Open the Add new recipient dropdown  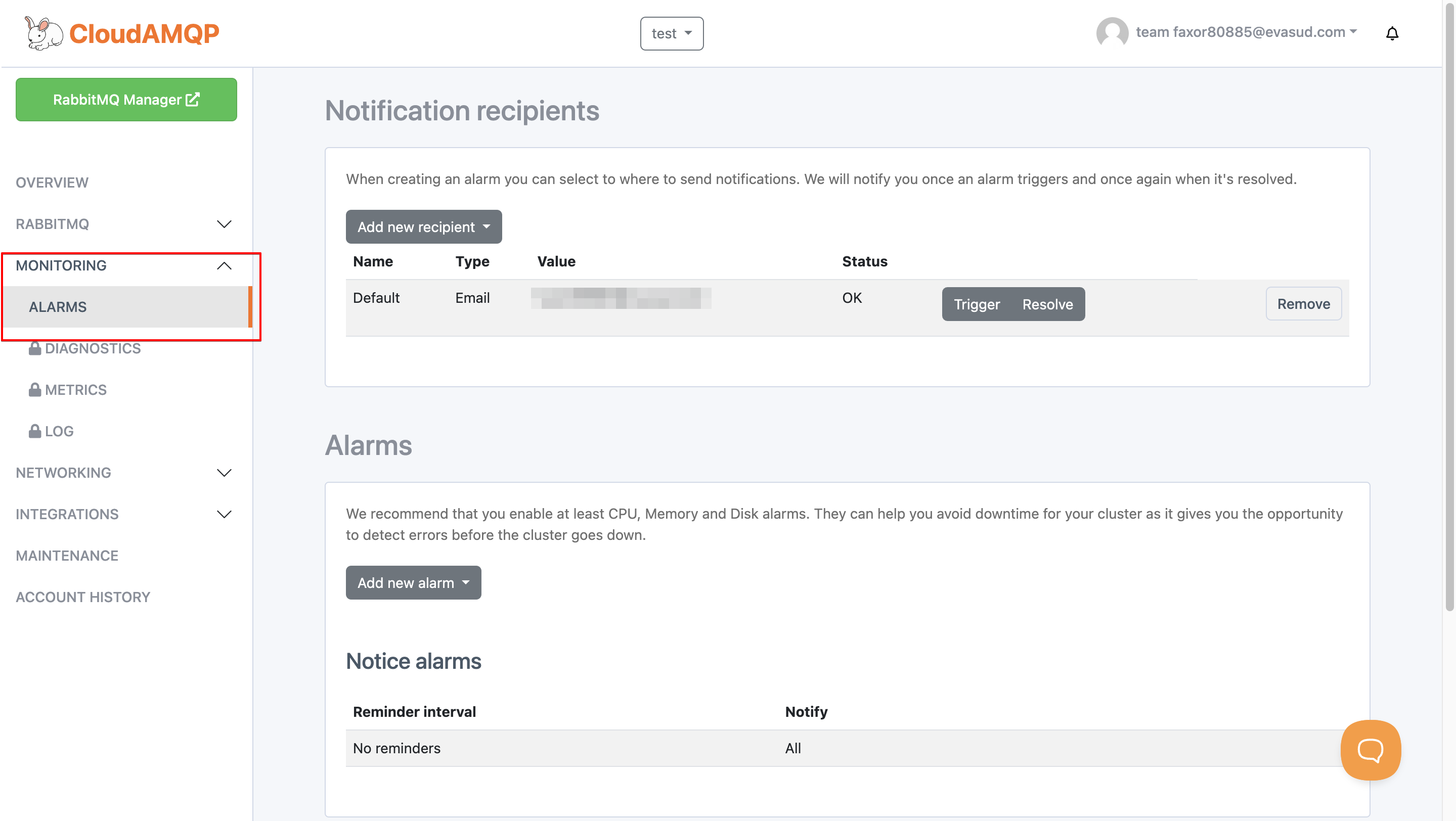tap(423, 226)
